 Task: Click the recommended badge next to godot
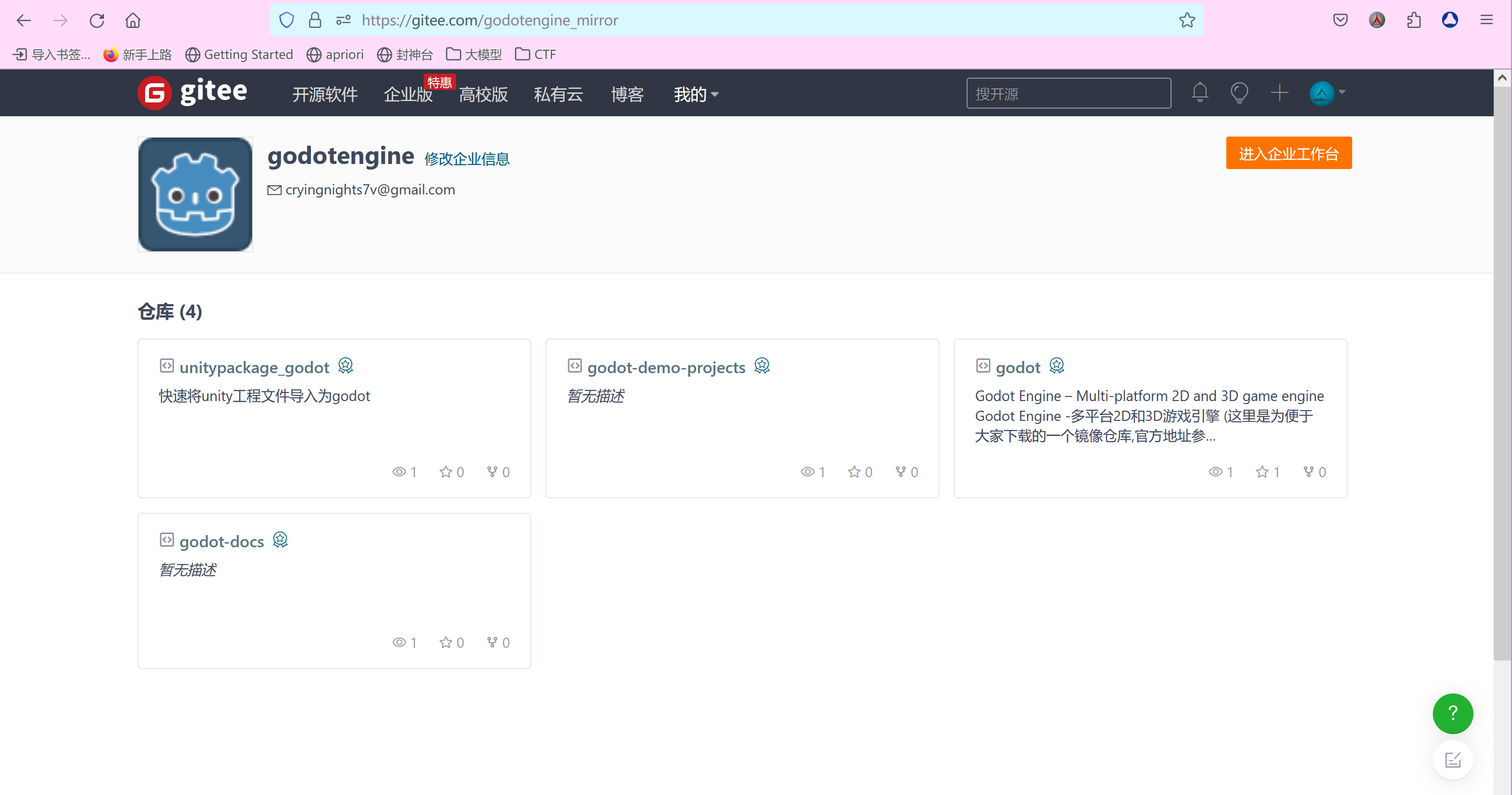pos(1056,366)
